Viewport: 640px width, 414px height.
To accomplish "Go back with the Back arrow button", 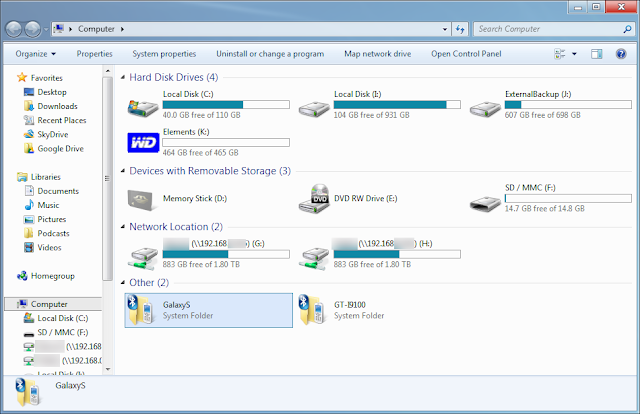I will point(13,29).
